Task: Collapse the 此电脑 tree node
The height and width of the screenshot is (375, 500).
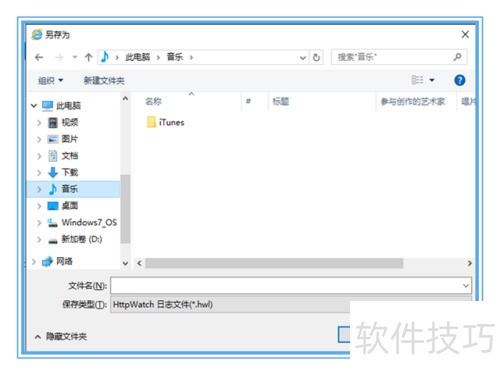Action: (x=34, y=106)
